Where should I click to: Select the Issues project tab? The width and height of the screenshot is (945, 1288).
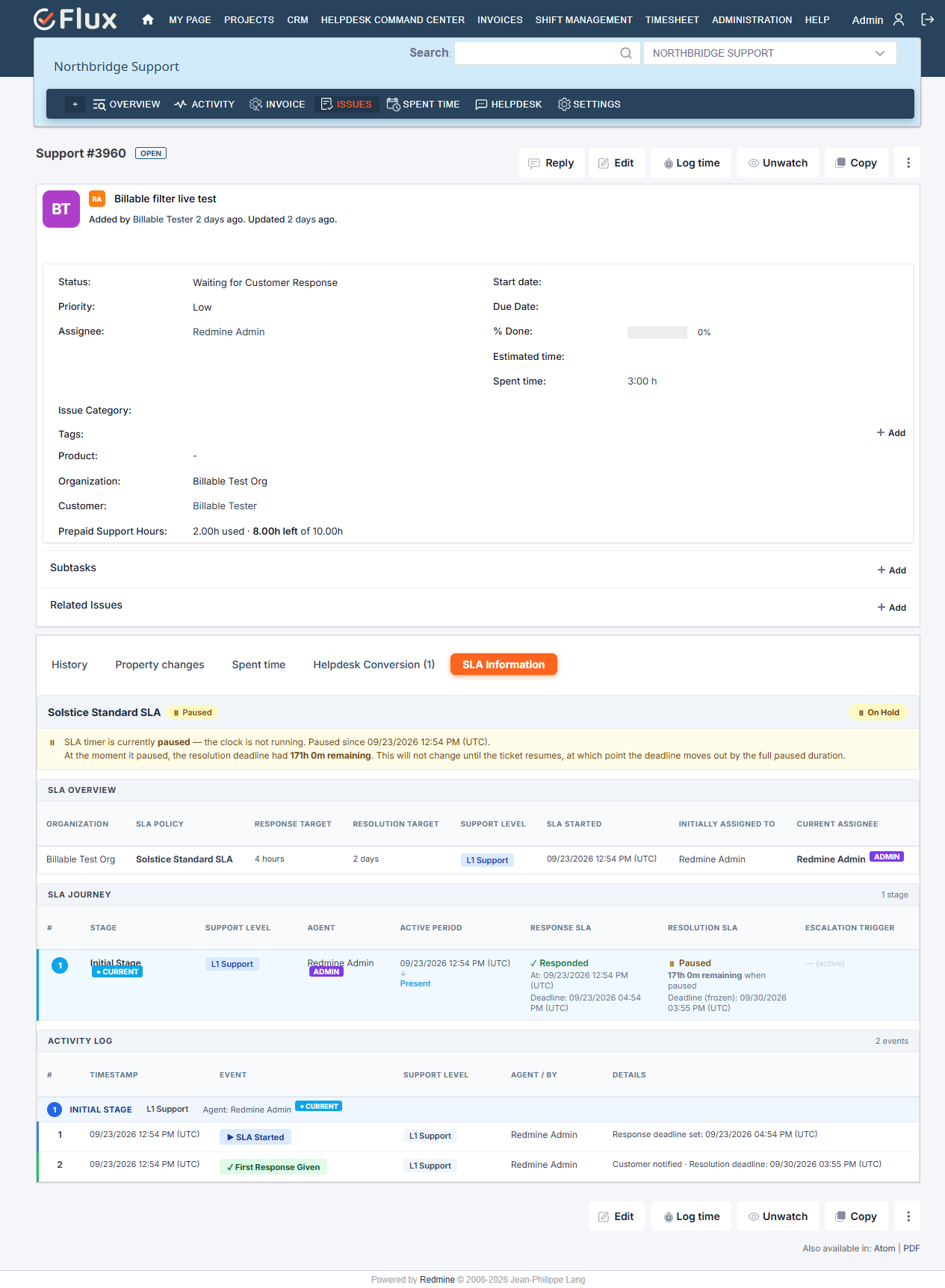[347, 105]
